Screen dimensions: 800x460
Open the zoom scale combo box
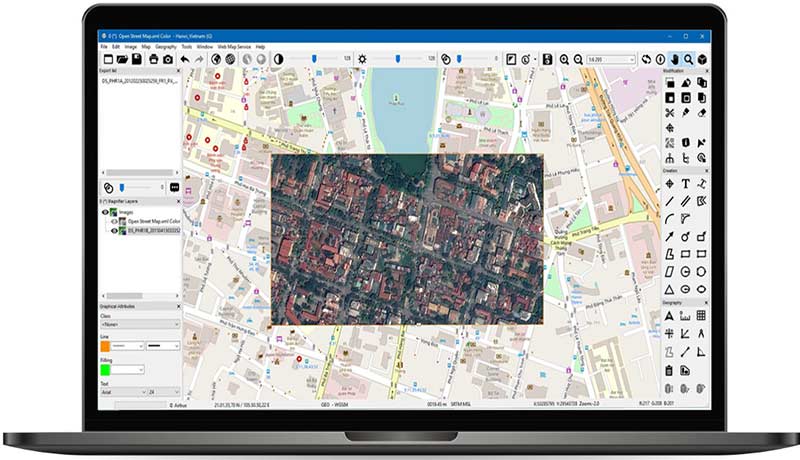[608, 60]
